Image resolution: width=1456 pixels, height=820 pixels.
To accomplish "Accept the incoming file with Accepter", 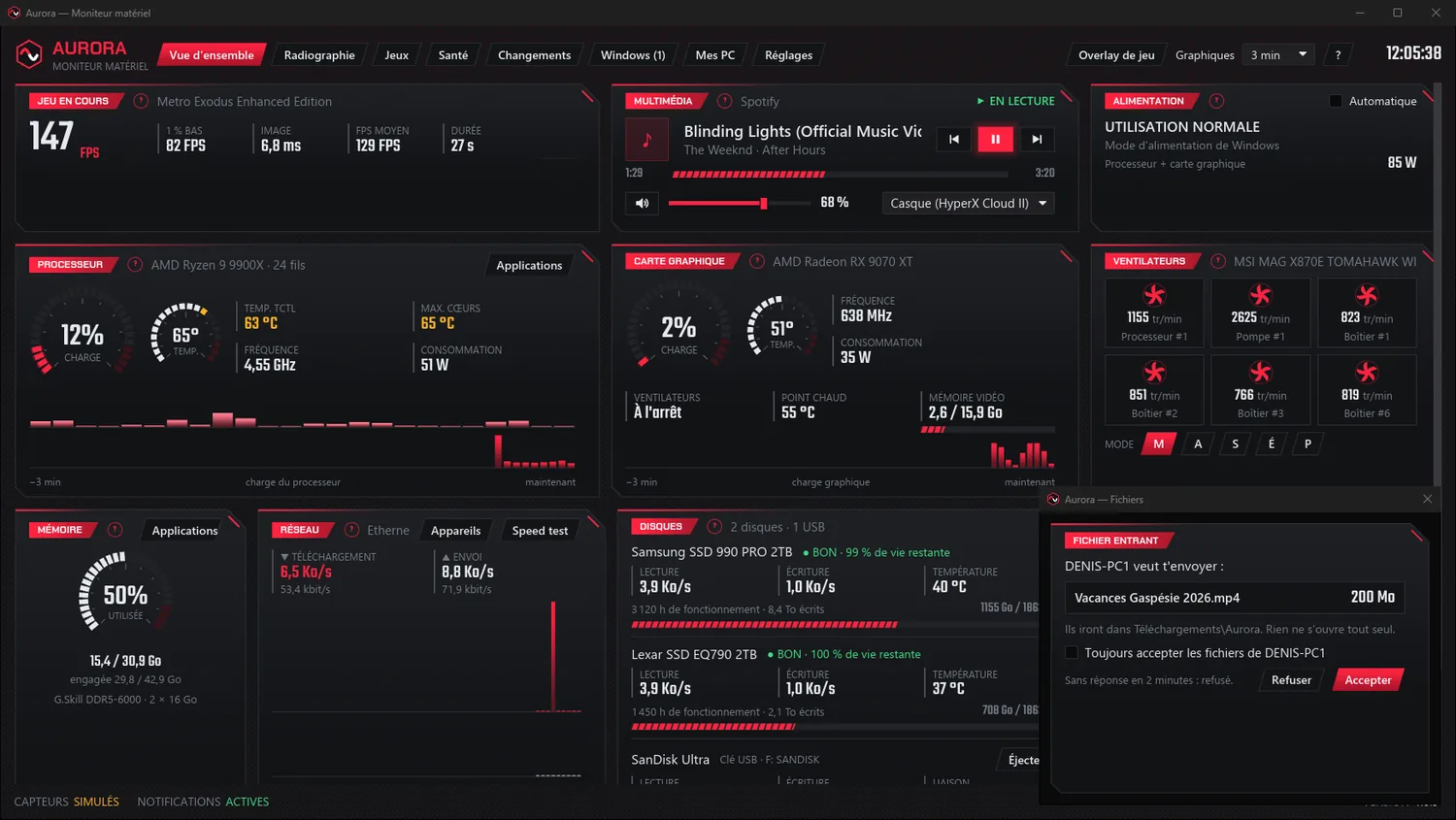I will tap(1368, 680).
